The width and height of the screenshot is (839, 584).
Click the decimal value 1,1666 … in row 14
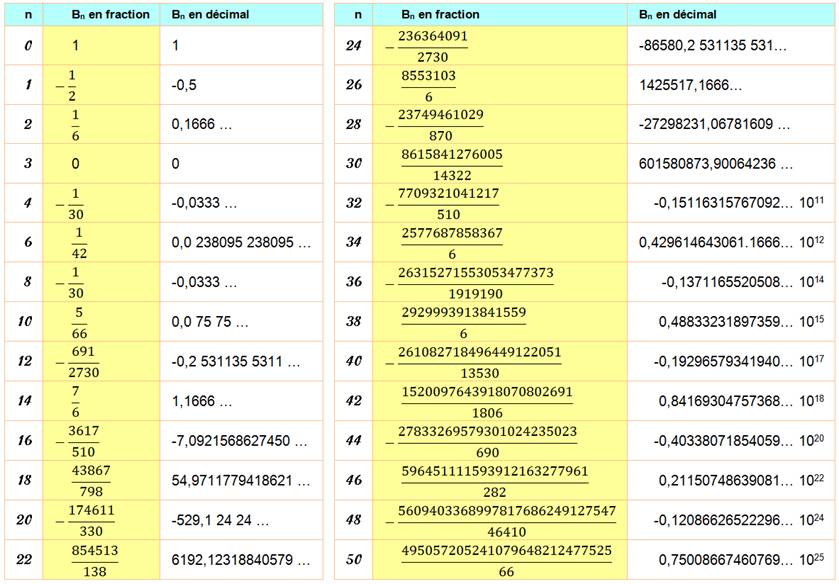202,402
